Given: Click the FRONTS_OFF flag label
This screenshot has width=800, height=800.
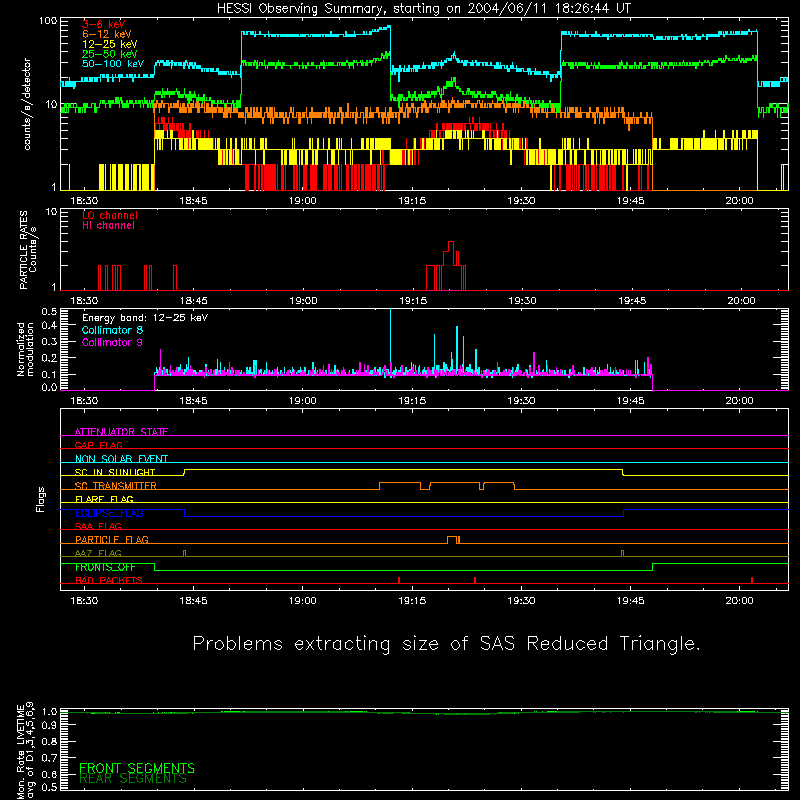Looking at the screenshot, I should click(105, 567).
